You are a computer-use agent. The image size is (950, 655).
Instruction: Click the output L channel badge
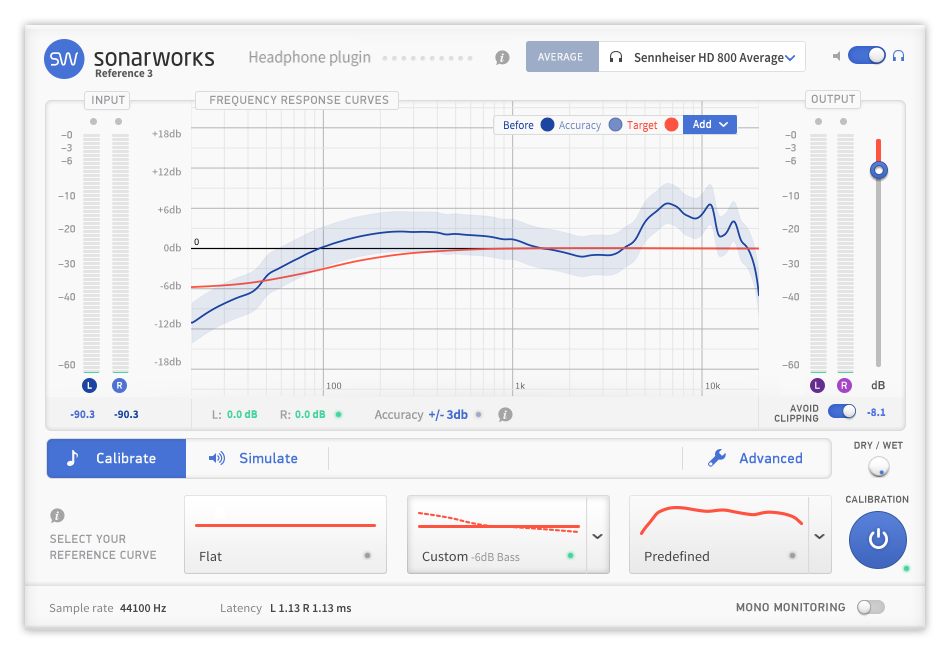(817, 385)
